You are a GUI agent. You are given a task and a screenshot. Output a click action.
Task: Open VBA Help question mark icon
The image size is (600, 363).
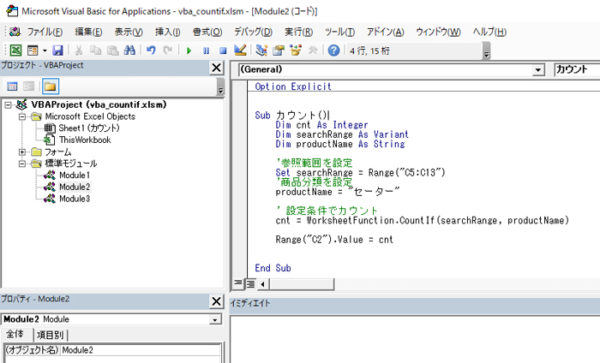[334, 50]
